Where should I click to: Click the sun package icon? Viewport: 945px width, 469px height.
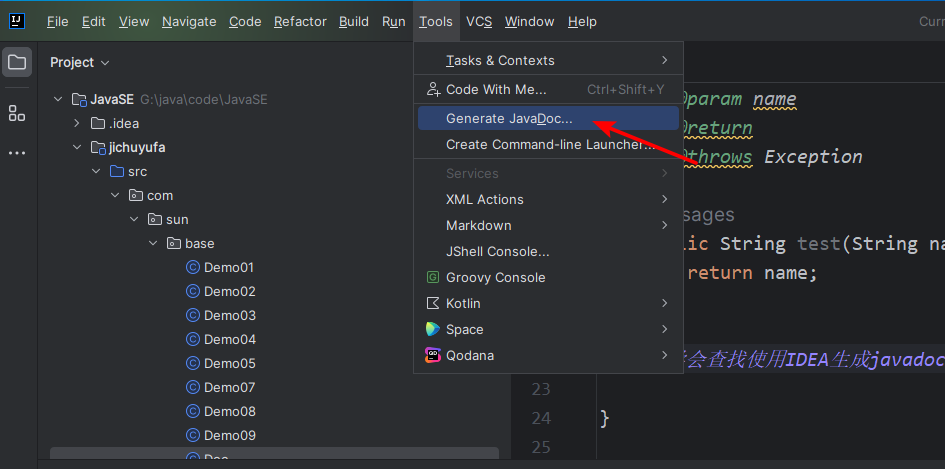point(155,219)
